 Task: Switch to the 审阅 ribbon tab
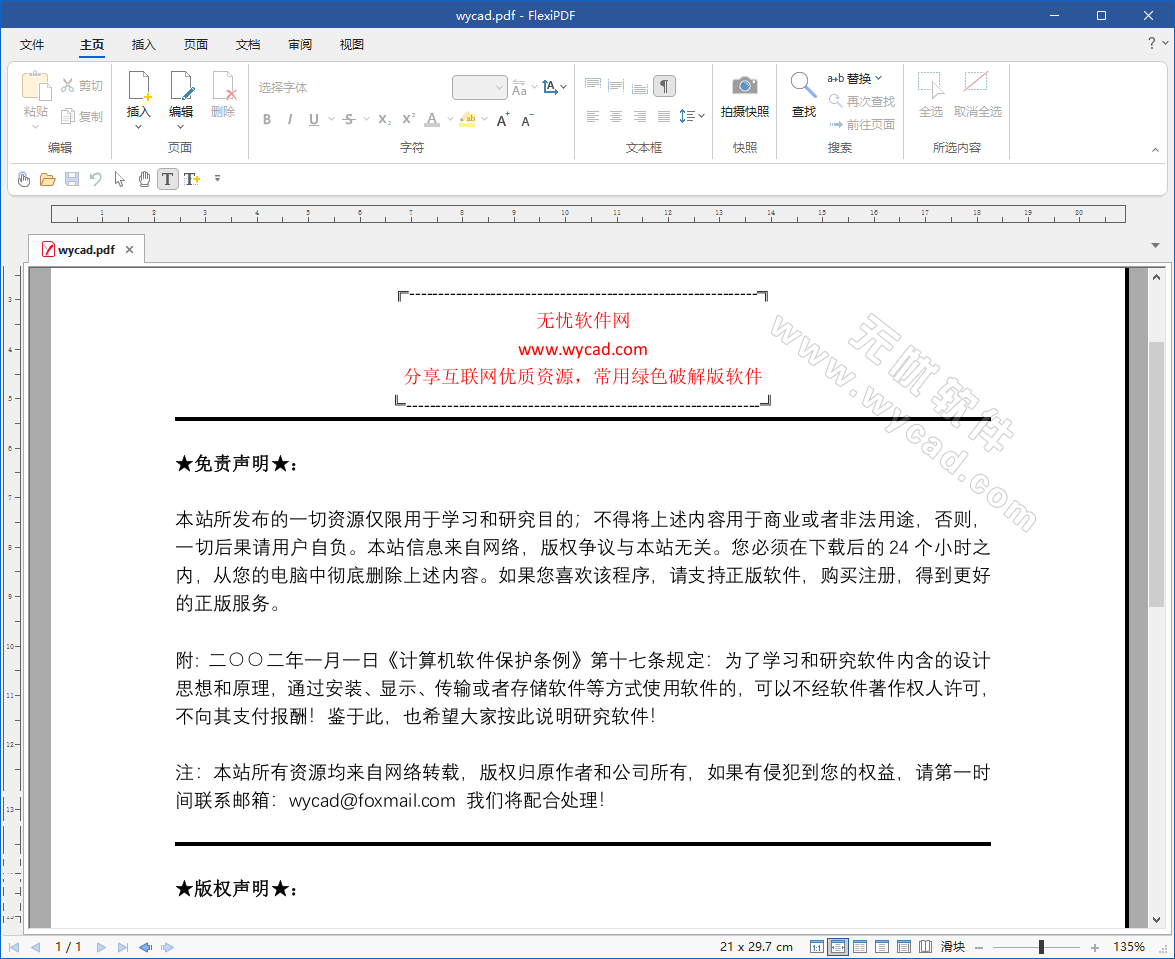[x=300, y=44]
